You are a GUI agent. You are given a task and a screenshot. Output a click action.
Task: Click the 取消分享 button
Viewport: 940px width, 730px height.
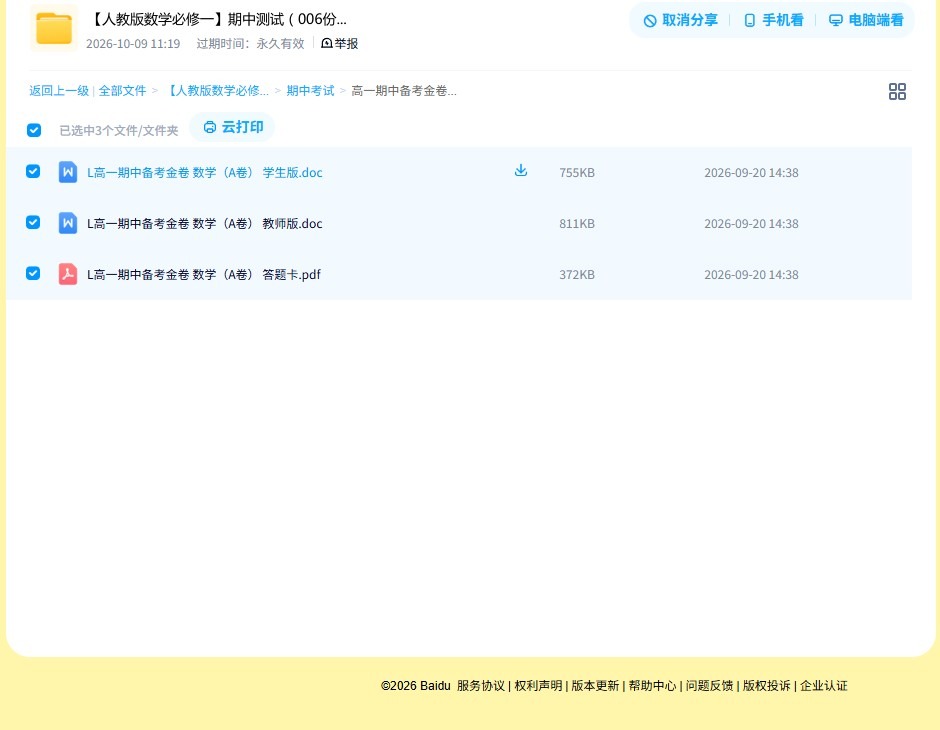pos(680,20)
